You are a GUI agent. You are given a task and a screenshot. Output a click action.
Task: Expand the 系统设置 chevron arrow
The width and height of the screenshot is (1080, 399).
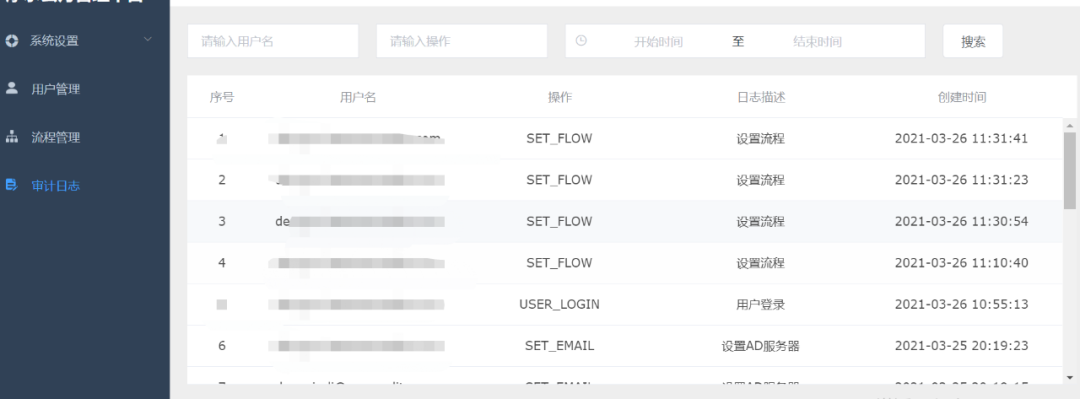[147, 39]
